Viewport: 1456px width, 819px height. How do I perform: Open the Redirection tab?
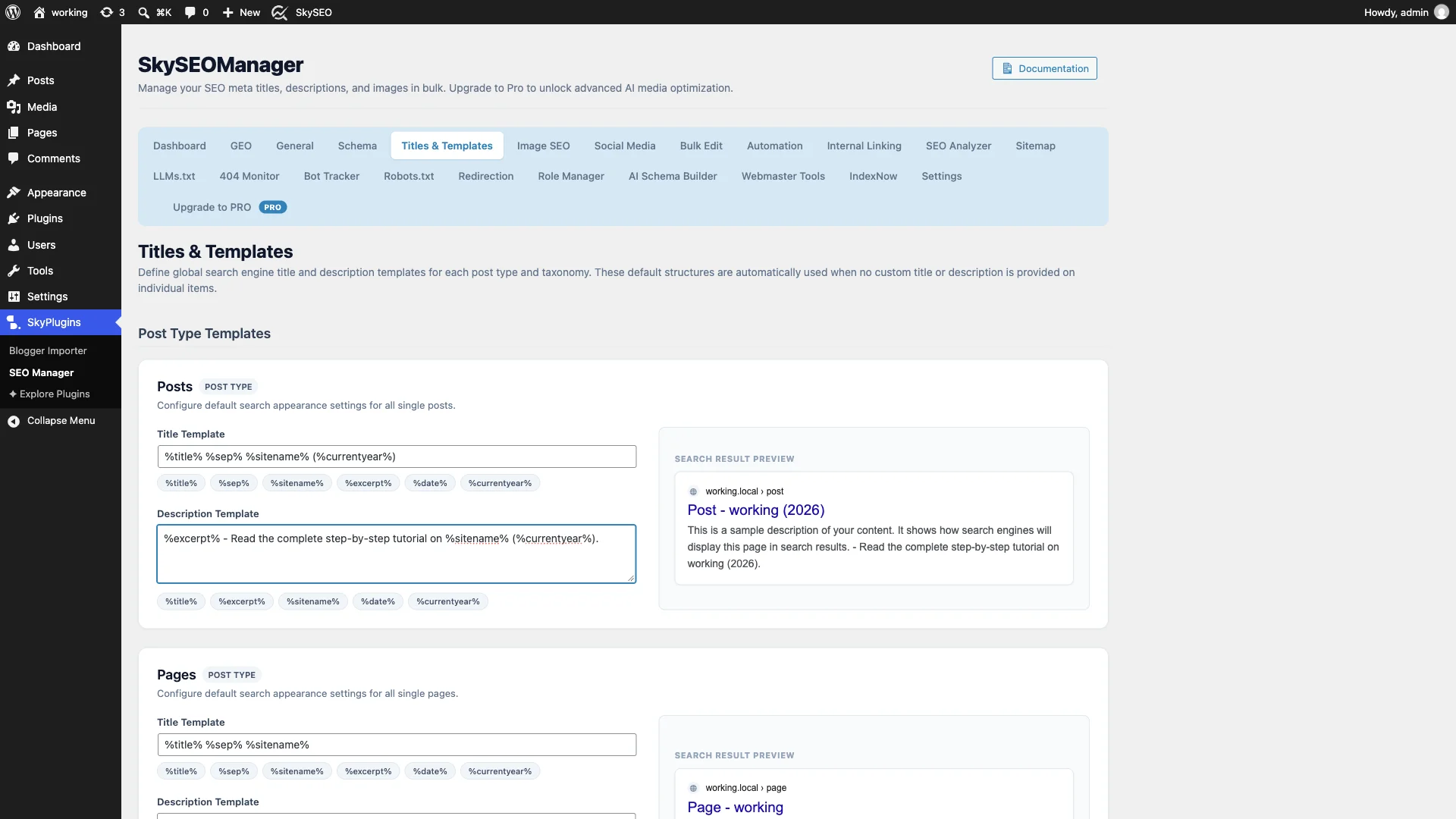486,176
